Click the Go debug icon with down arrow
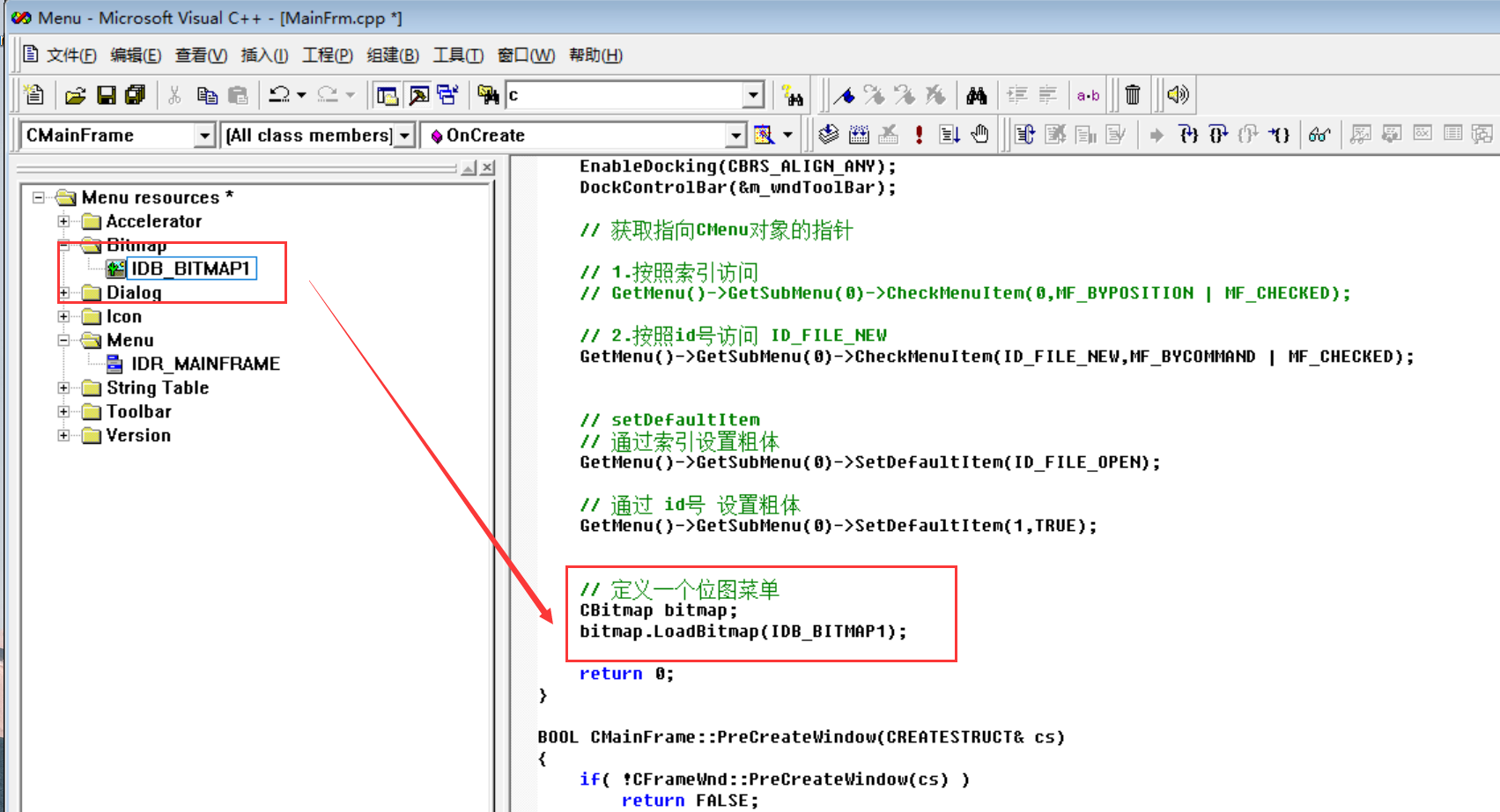 point(950,135)
